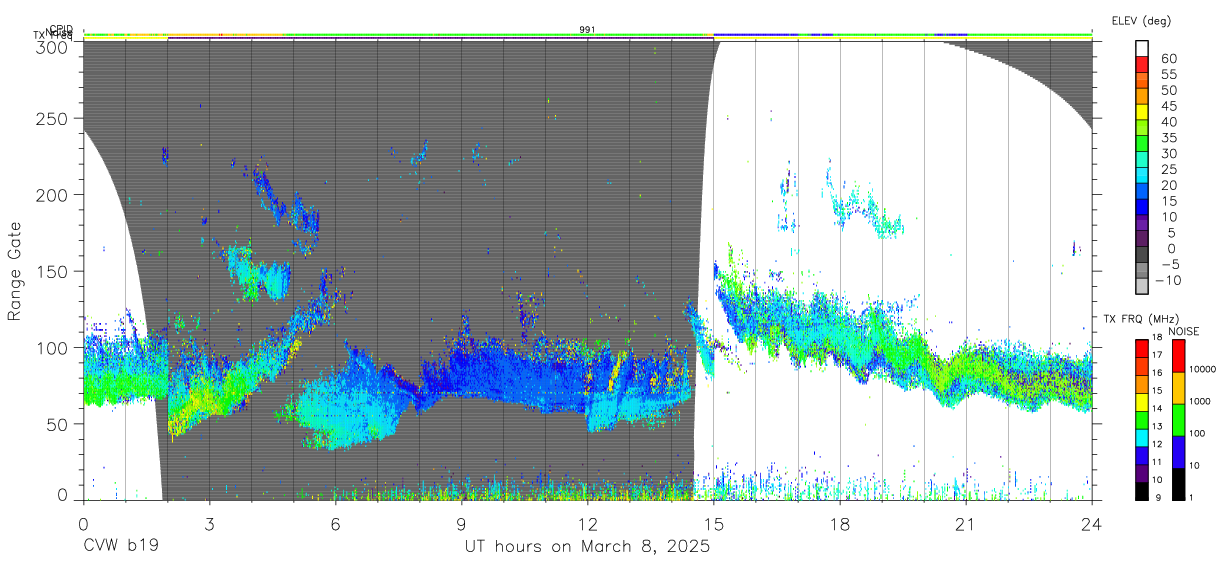This screenshot has height=567, width=1228.
Task: Click the white top swatch of ELEV colorbar
Action: pyautogui.click(x=1143, y=50)
